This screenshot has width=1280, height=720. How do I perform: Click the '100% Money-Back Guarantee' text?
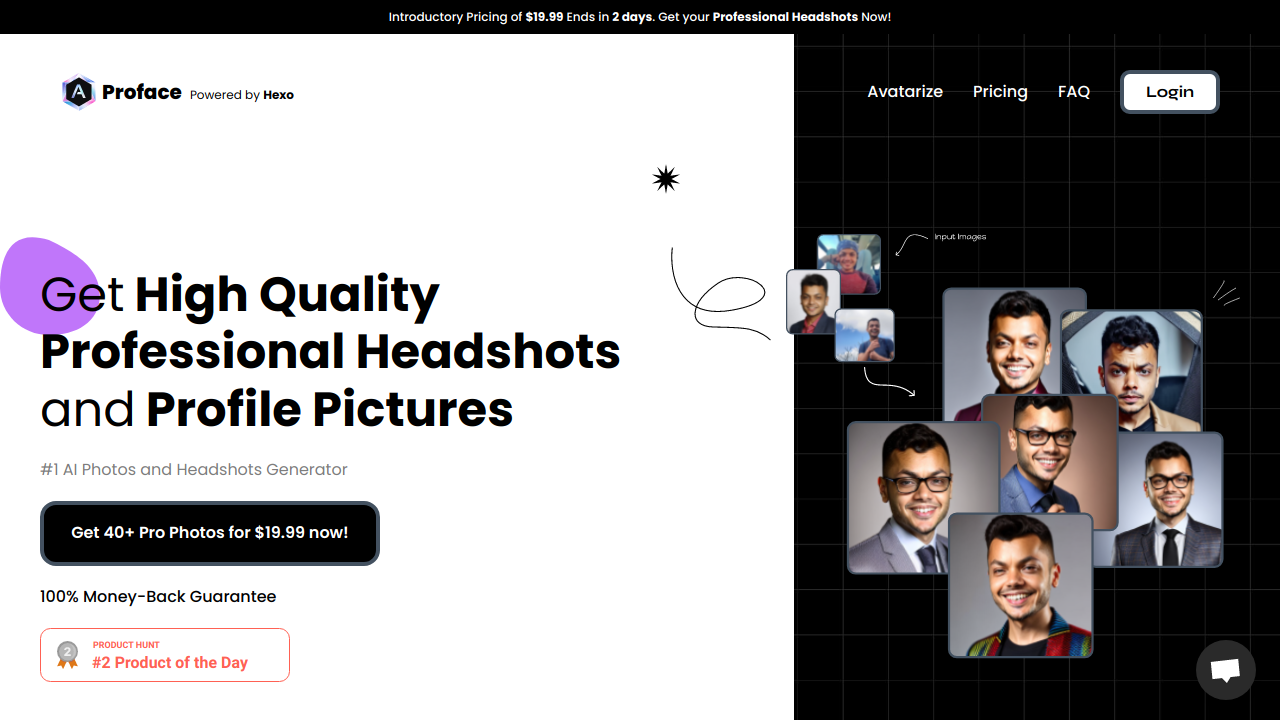click(158, 597)
